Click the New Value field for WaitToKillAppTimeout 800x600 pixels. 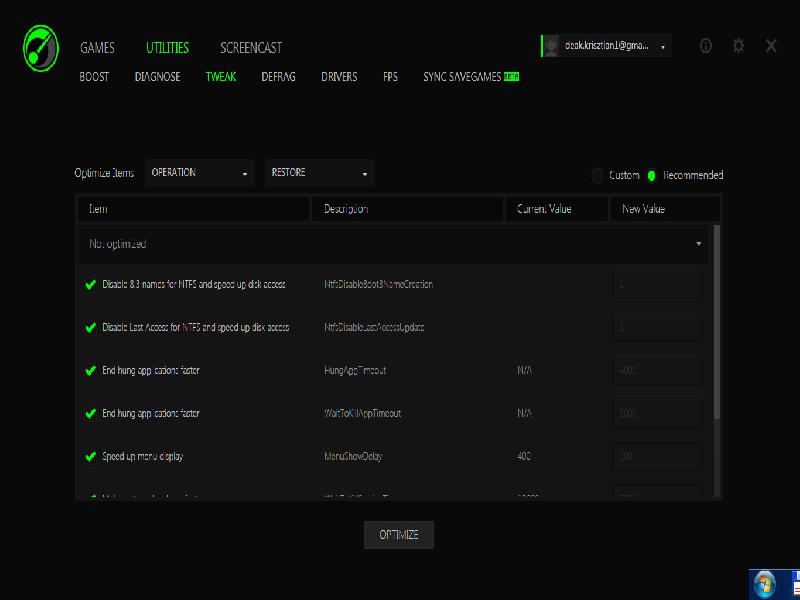click(657, 413)
